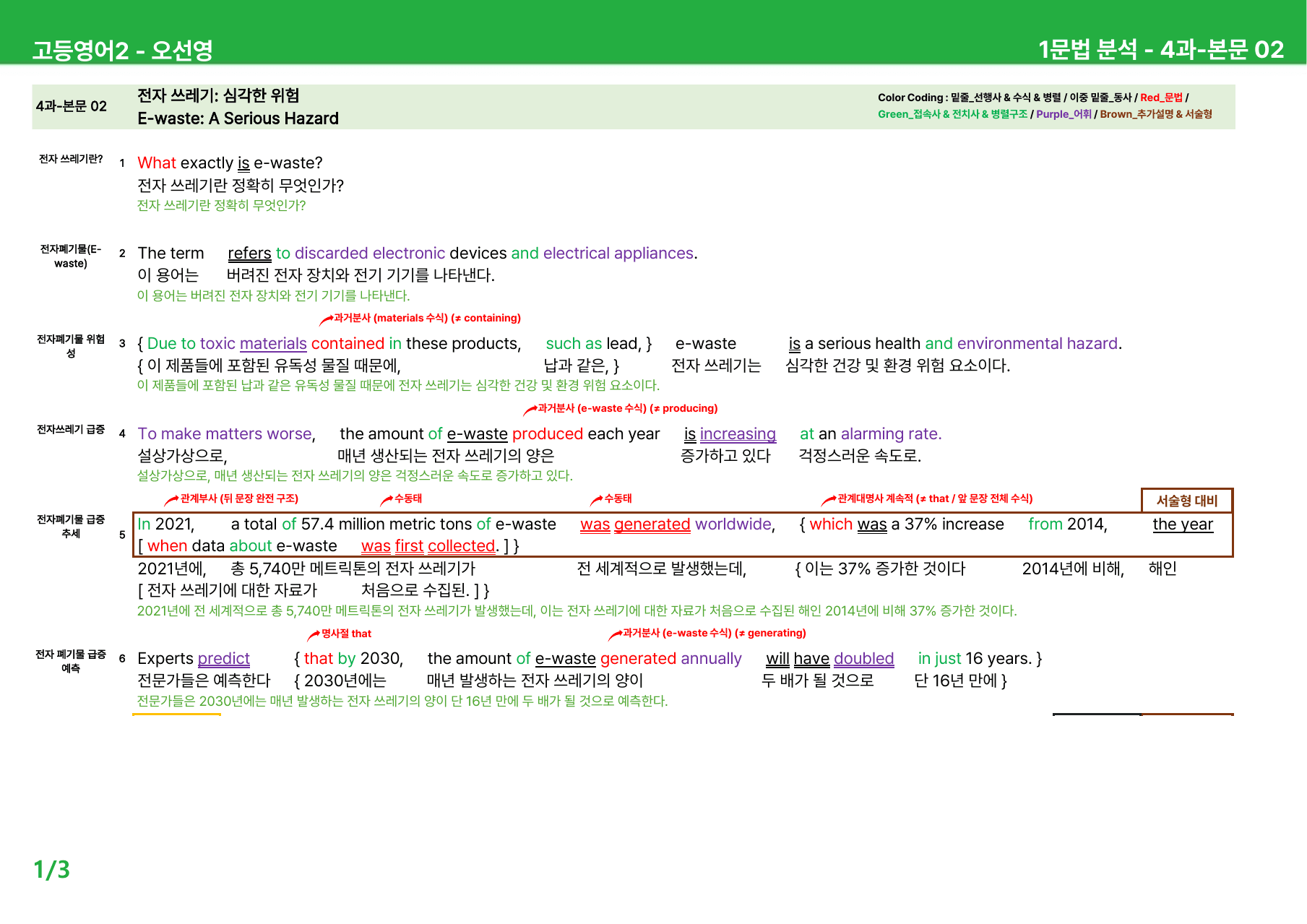Click the red word 'that' in sentence 6
Viewport: 1307px width, 924px height.
click(319, 659)
